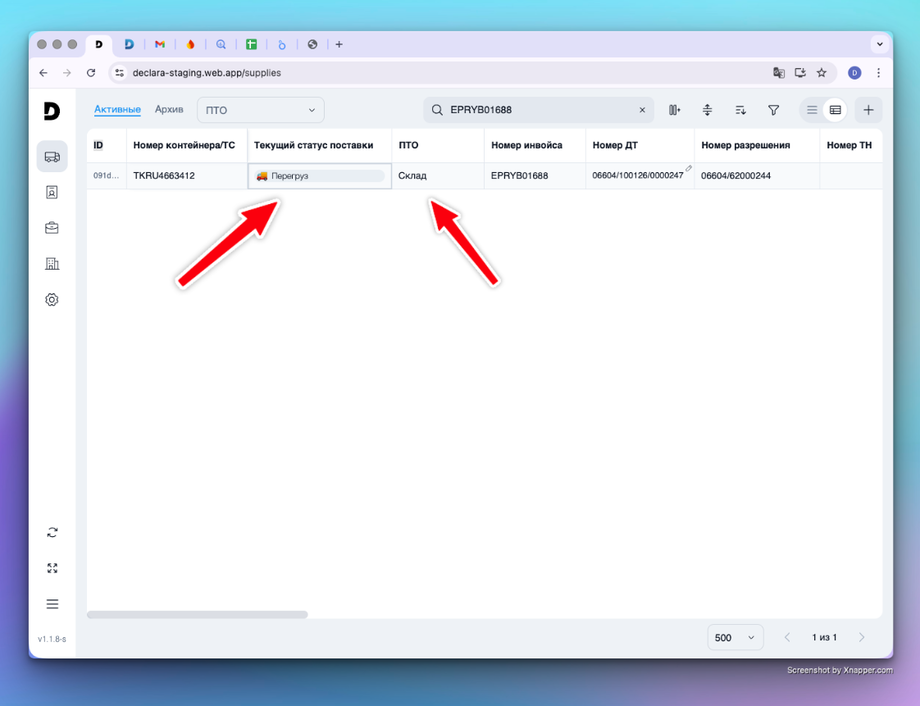
Task: Bookmark the page with star icon
Action: pos(821,73)
